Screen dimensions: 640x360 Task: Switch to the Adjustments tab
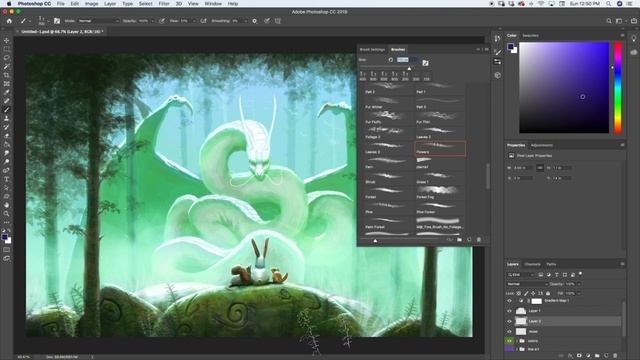[x=542, y=145]
